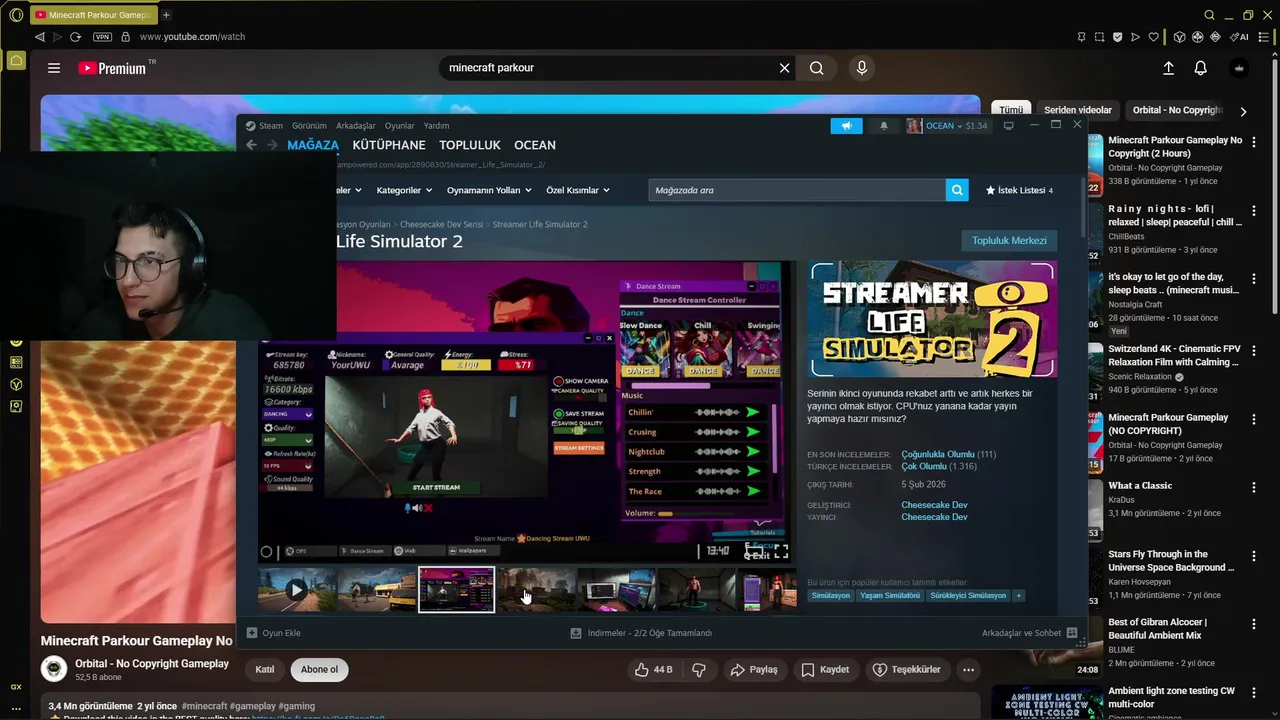Open Çok Olumlu Turkish reviews link
1280x720 pixels.
click(x=924, y=467)
